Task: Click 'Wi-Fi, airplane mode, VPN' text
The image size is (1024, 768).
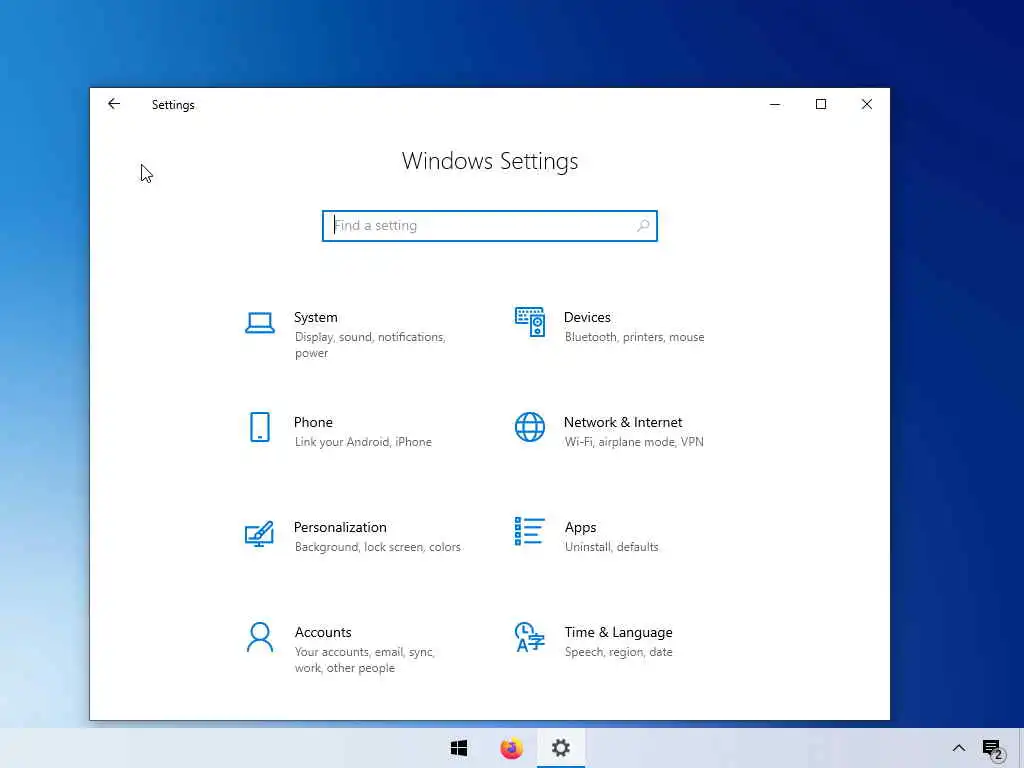Action: 634,442
